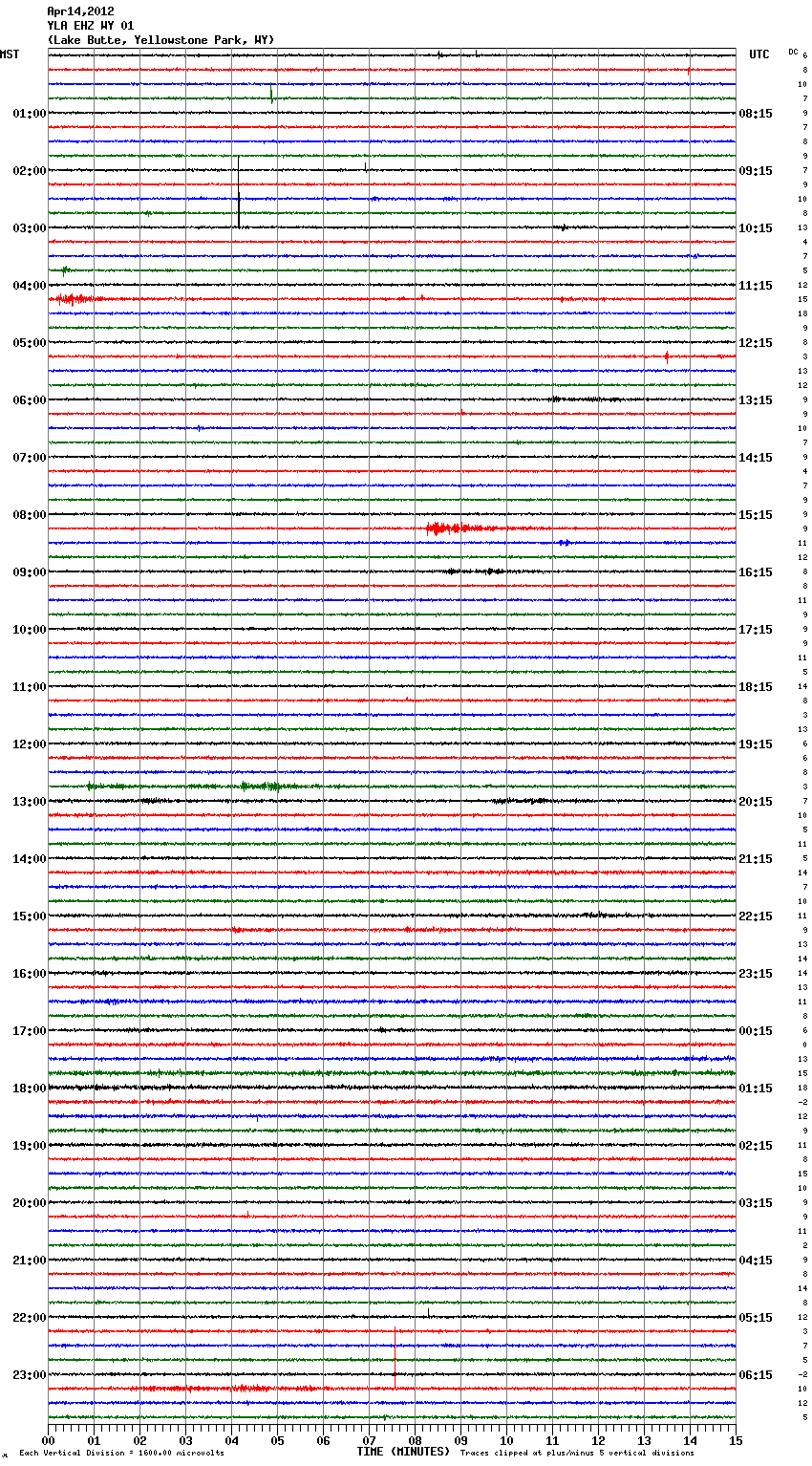Select the "05:00" MST hour label
The height and width of the screenshot is (1466, 812).
click(30, 343)
